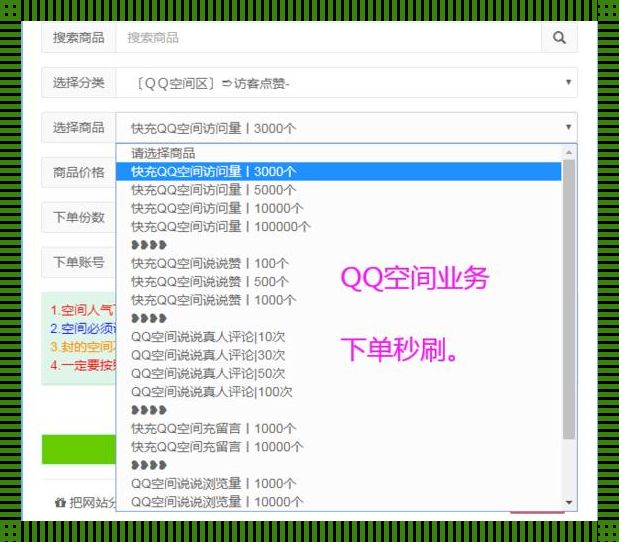Select QQ空间说说真人评论|50次 option
Image resolution: width=619 pixels, height=542 pixels.
click(339, 373)
